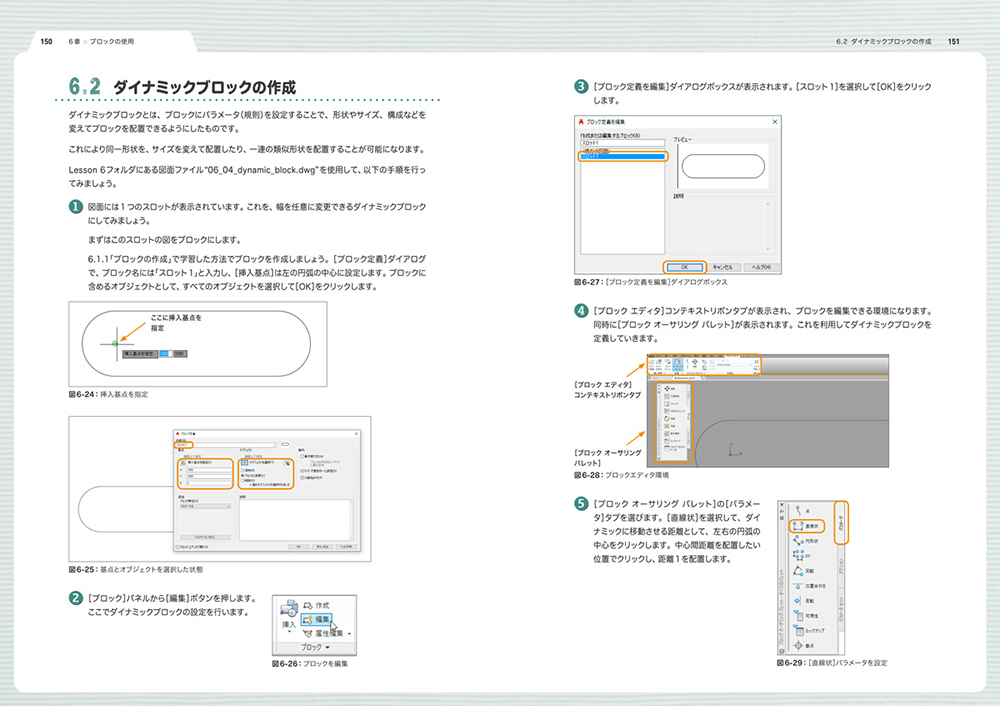Image resolution: width=1000 pixels, height=706 pixels.
Task: Click the quick select icon in ブロック定義 dialog
Action: (x=288, y=463)
